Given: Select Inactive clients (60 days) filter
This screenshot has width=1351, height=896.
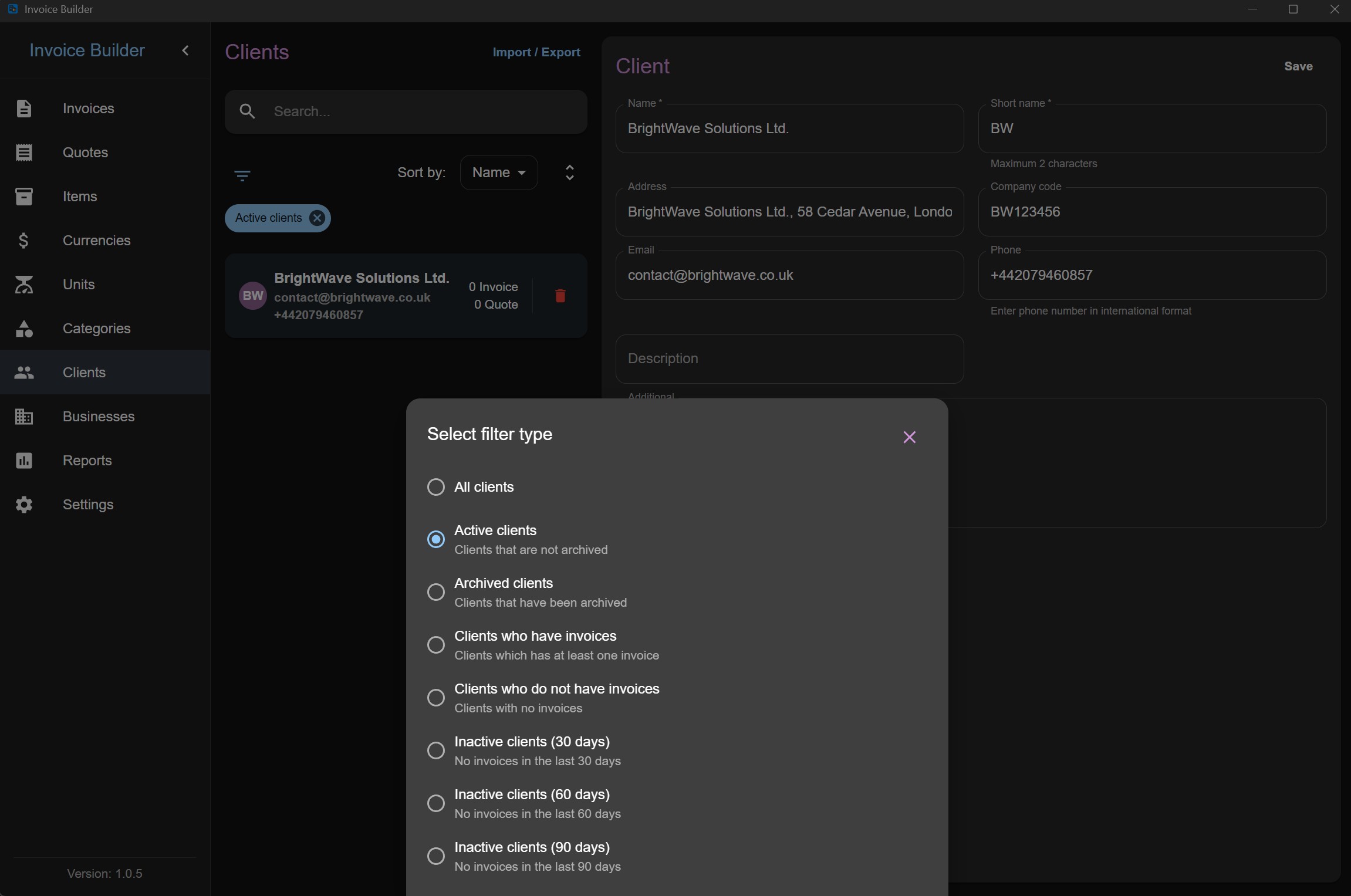Looking at the screenshot, I should click(436, 803).
